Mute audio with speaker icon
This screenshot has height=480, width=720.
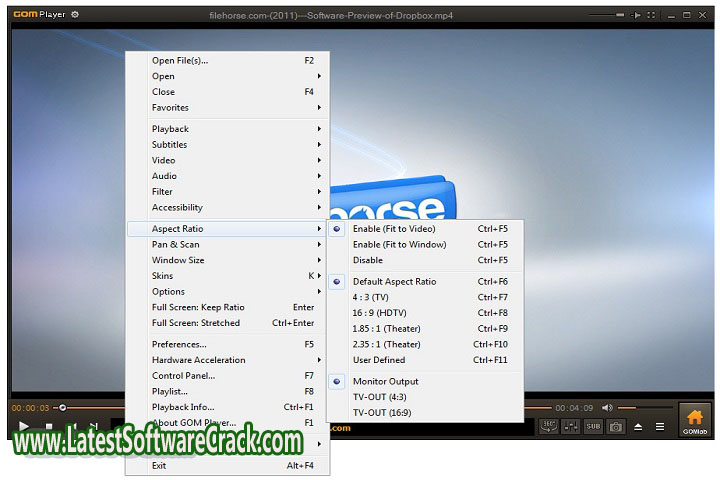point(607,407)
